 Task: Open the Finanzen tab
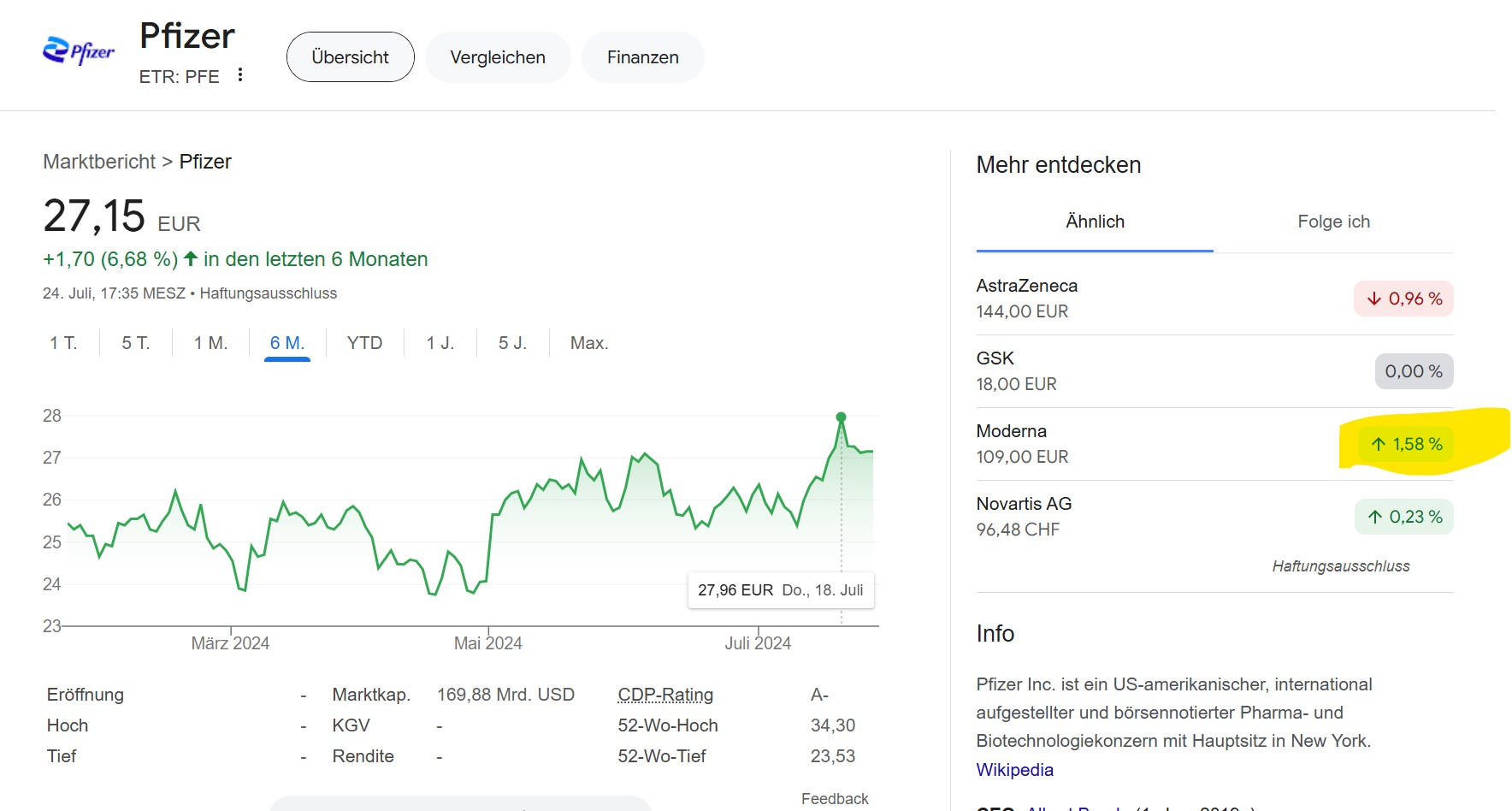643,57
